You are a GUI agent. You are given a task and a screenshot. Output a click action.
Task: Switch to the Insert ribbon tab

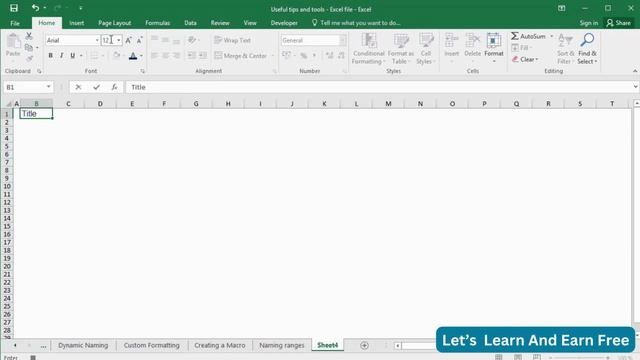click(77, 23)
